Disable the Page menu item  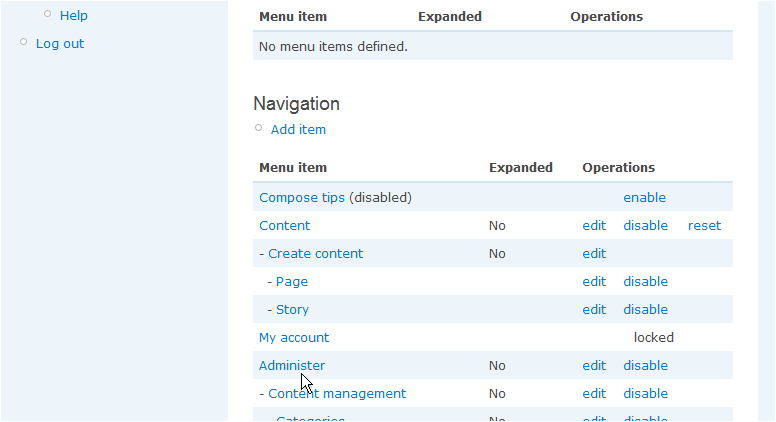pyautogui.click(x=645, y=281)
